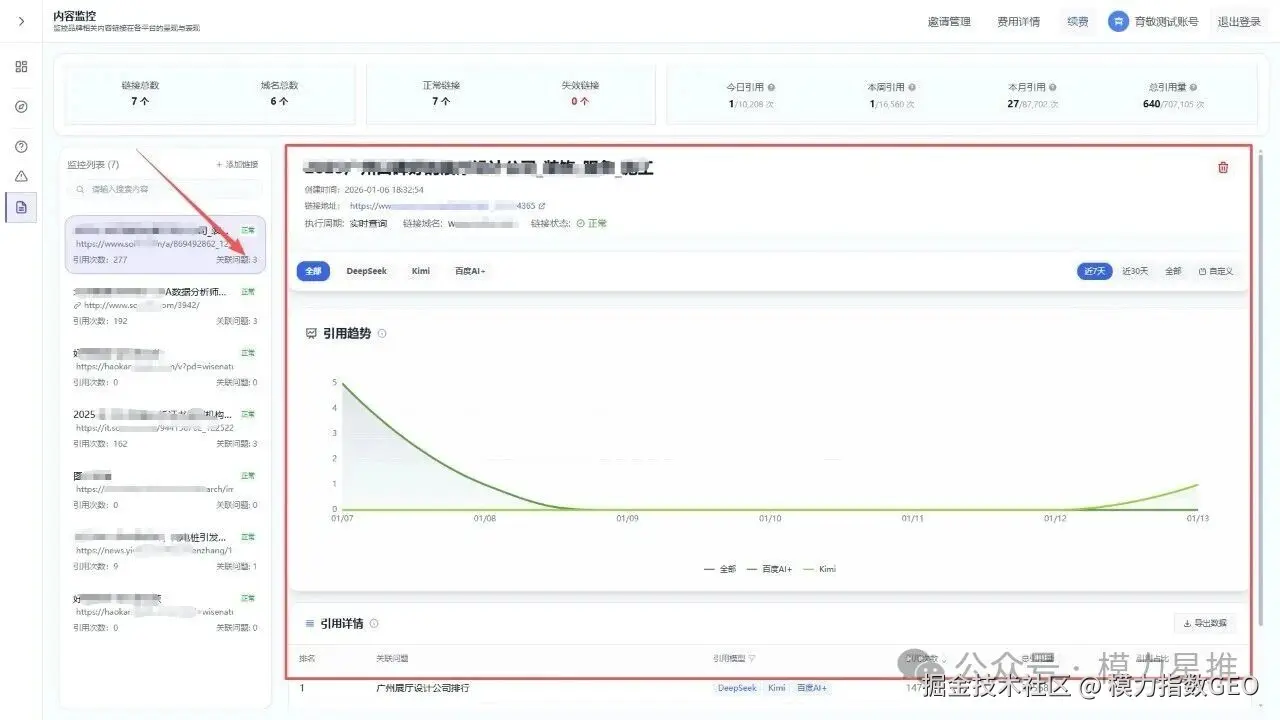Toggle the 百度AI+ legend under the trend chart
Screen dimensions: 1280x720
[775, 568]
